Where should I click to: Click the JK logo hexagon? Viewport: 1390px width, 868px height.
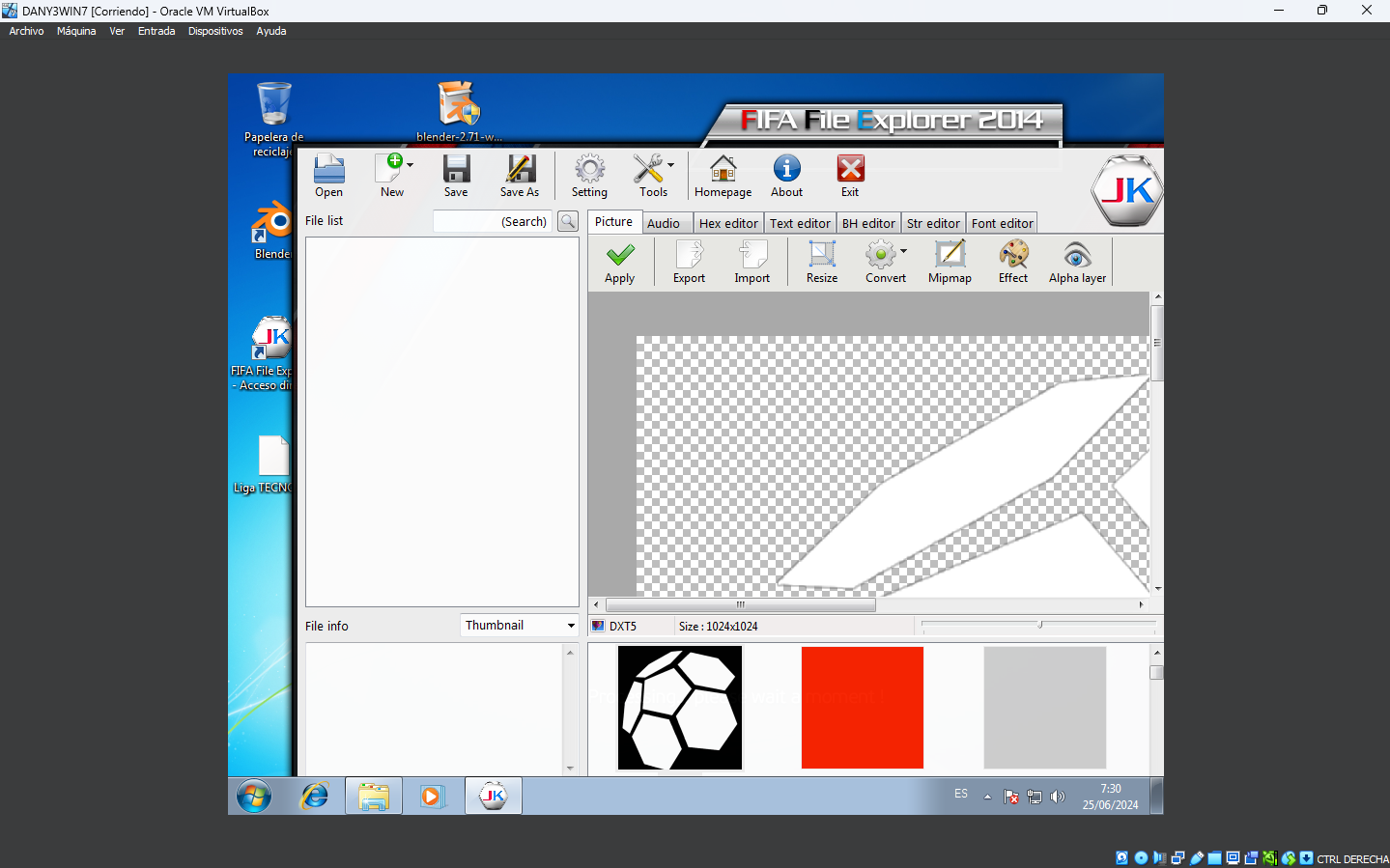tap(1126, 191)
